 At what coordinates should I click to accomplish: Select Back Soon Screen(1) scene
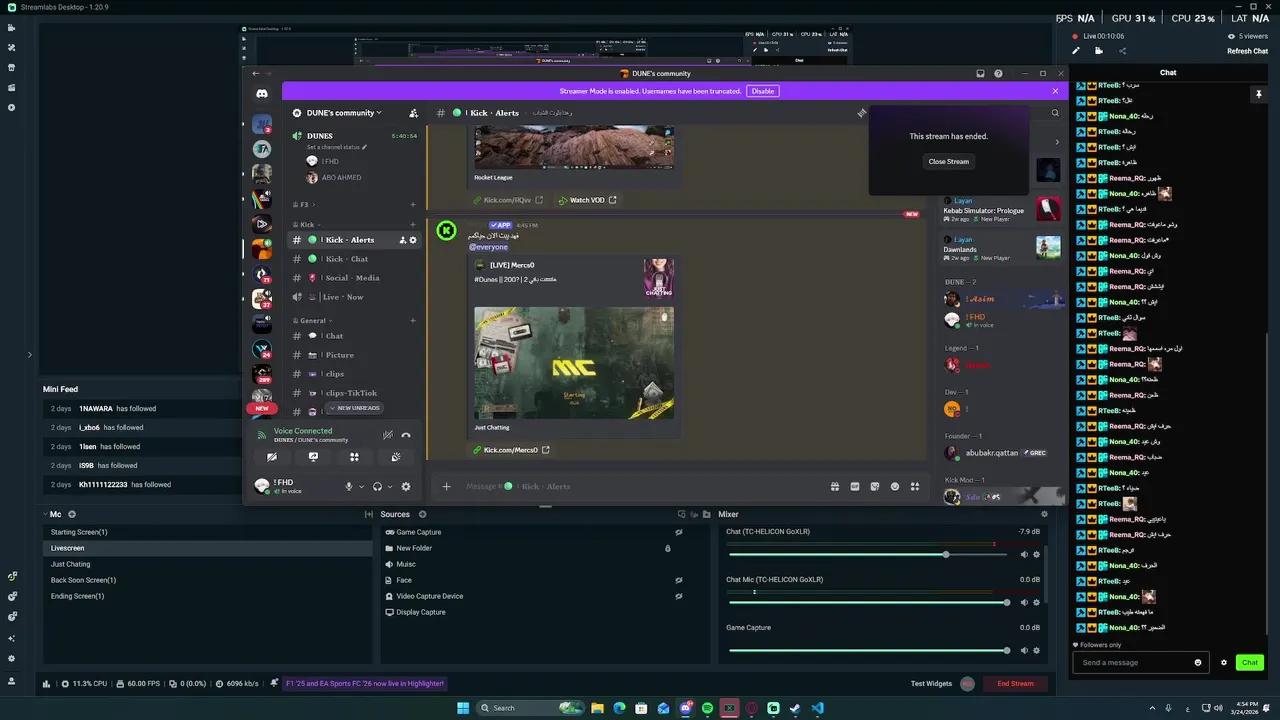[208, 580]
